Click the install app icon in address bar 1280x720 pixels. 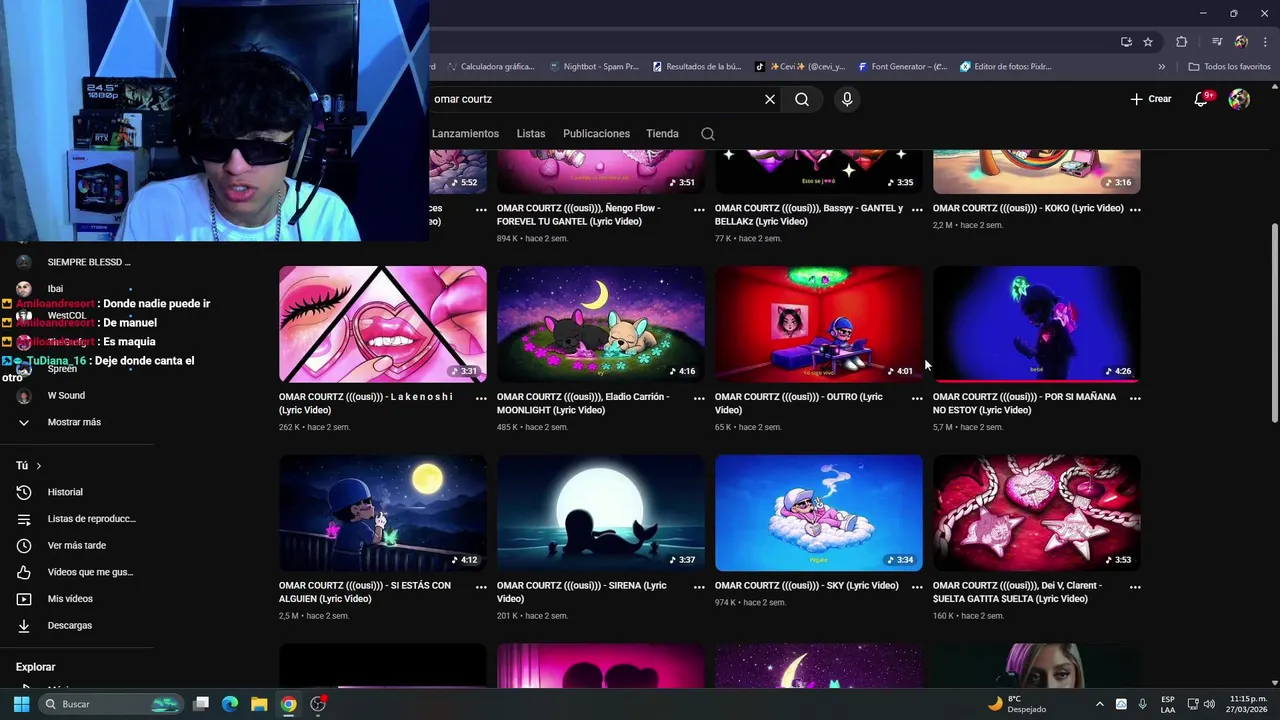[1126, 42]
